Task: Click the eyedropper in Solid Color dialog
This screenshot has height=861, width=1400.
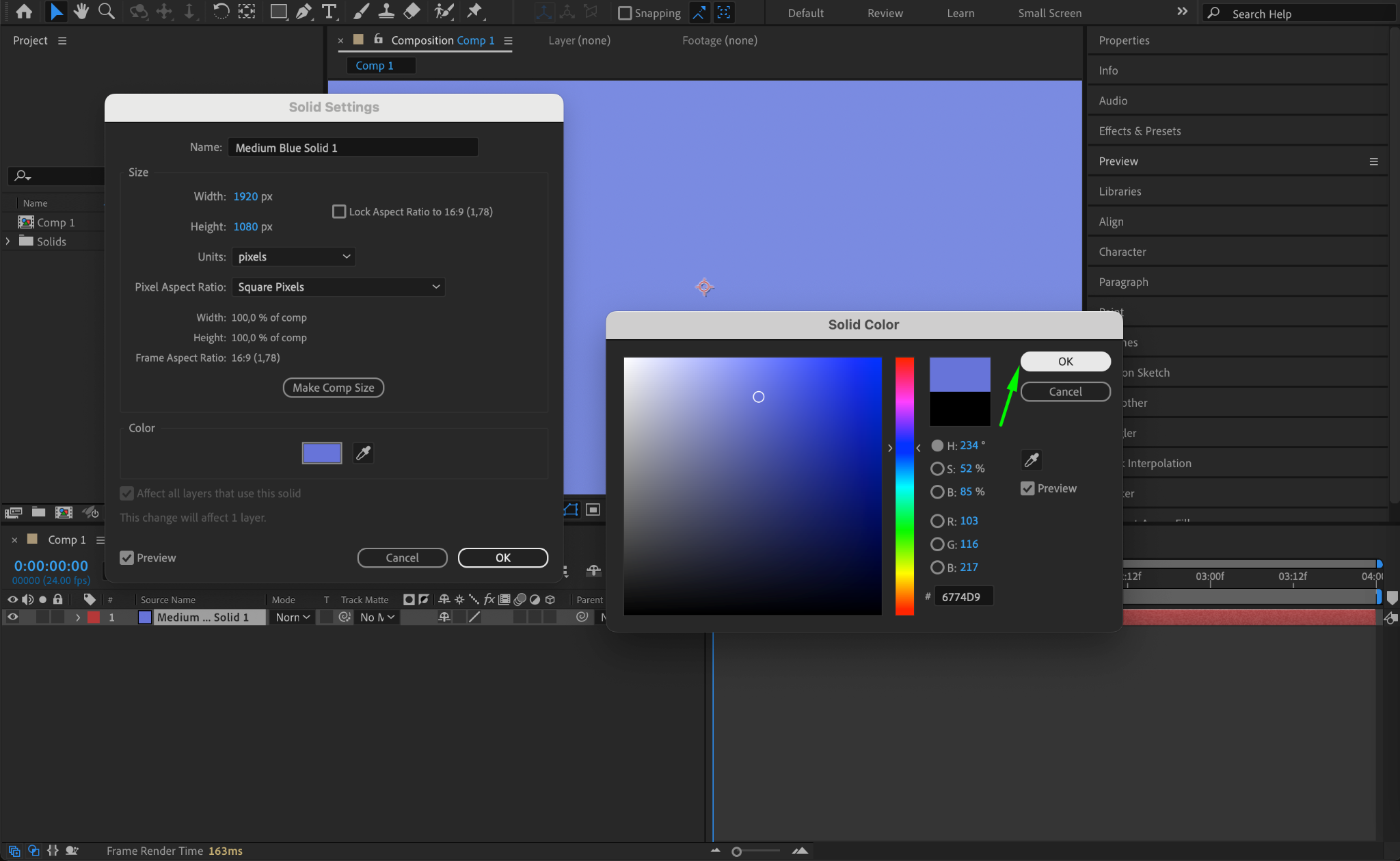Action: [1031, 460]
